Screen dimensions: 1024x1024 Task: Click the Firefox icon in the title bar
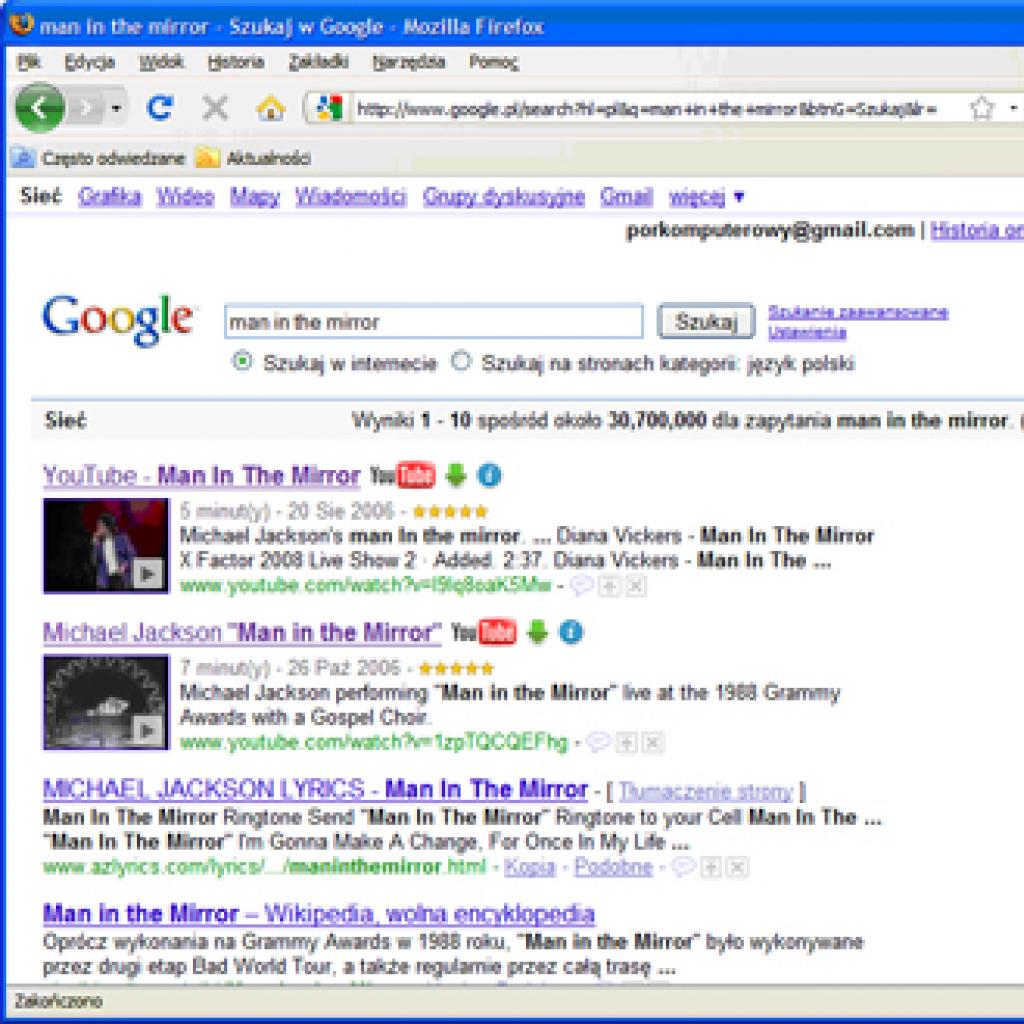(x=22, y=25)
